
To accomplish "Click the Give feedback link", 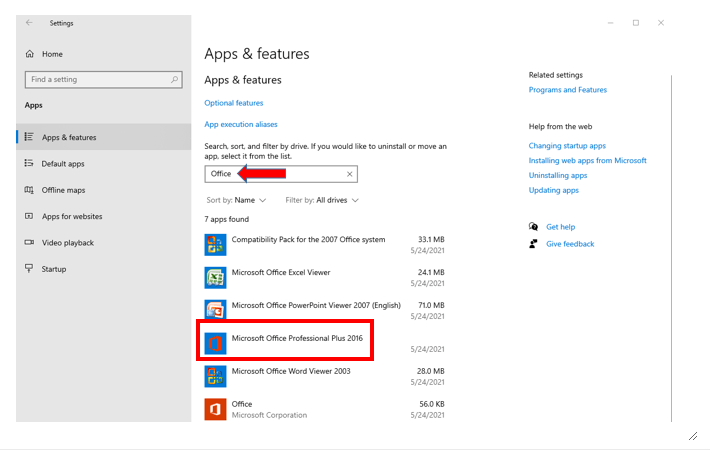I will tap(570, 244).
